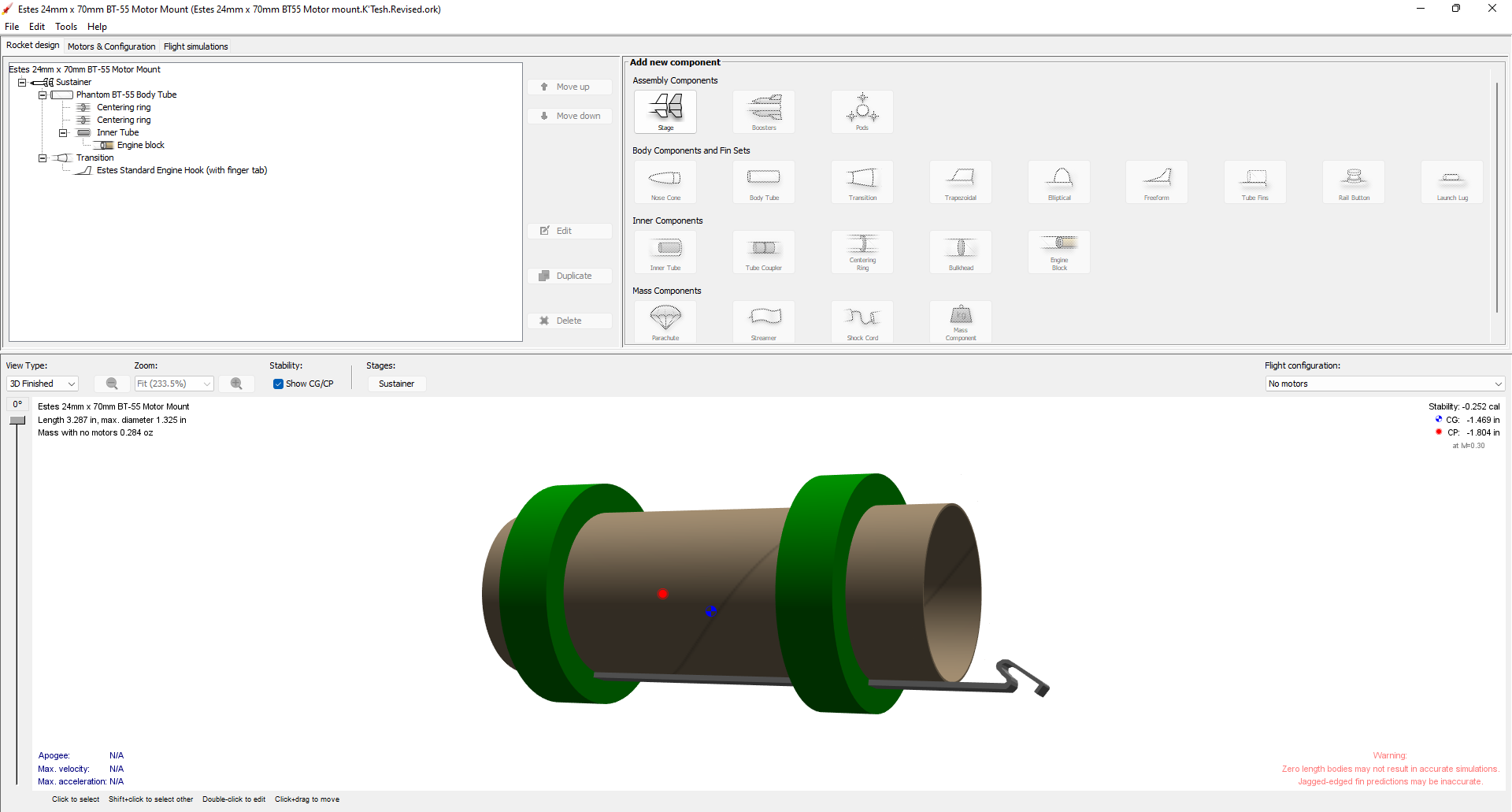The image size is (1512, 812).
Task: Zoom in using the magnifier plus icon
Action: [236, 384]
